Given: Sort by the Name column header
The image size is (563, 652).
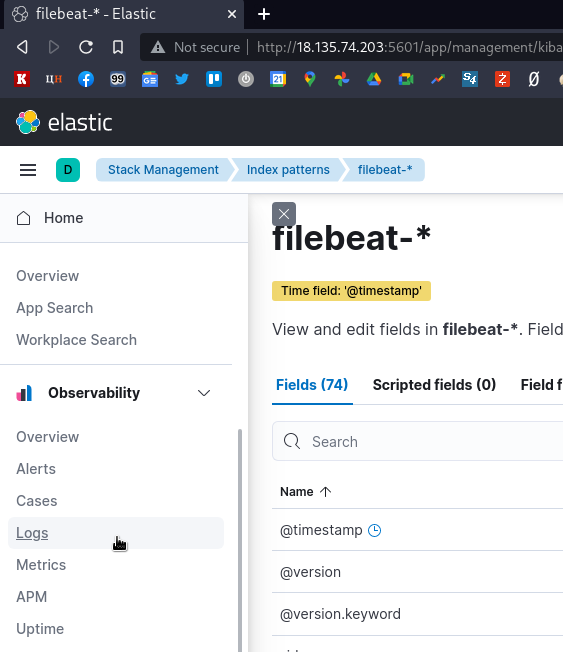Looking at the screenshot, I should click(306, 491).
